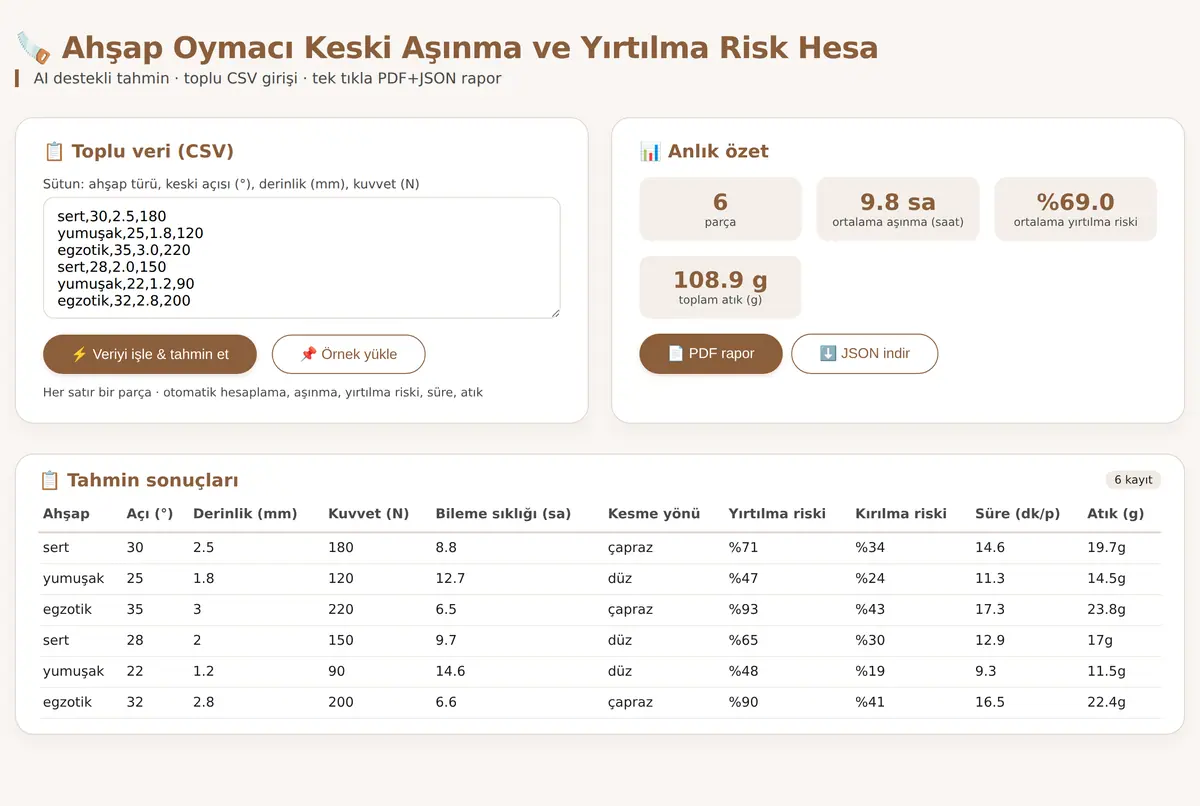Click the 22.4g atık cell
This screenshot has height=806, width=1200.
click(x=1106, y=702)
